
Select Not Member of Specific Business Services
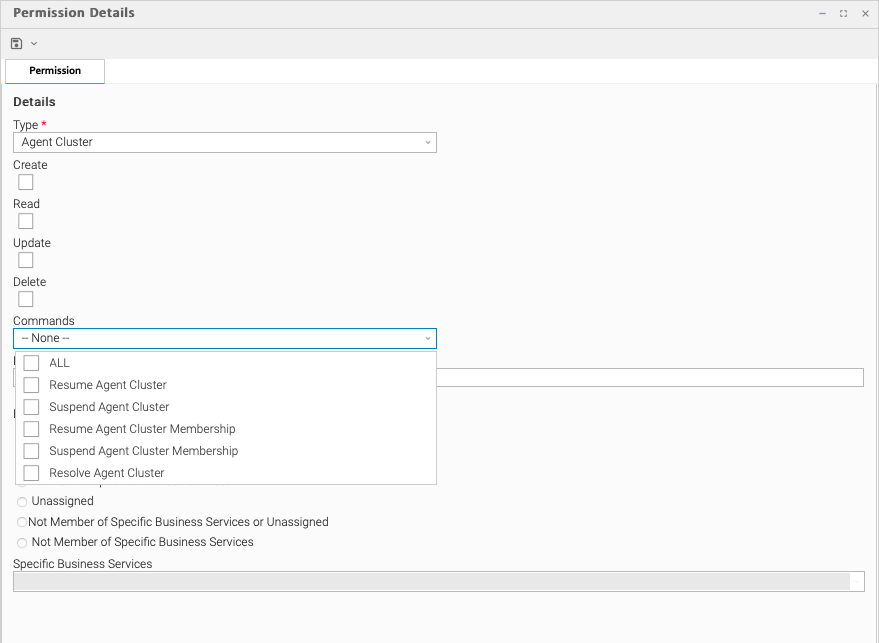click(22, 542)
